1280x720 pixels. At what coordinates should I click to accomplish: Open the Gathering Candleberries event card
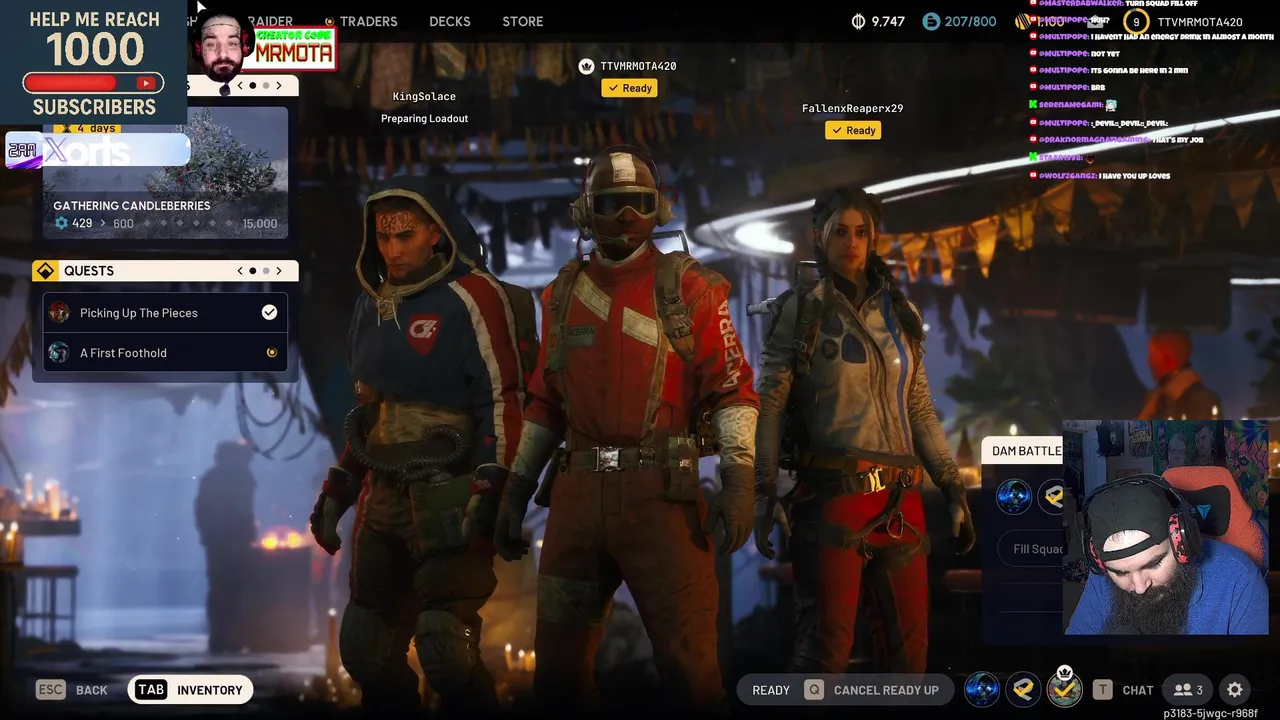click(165, 172)
